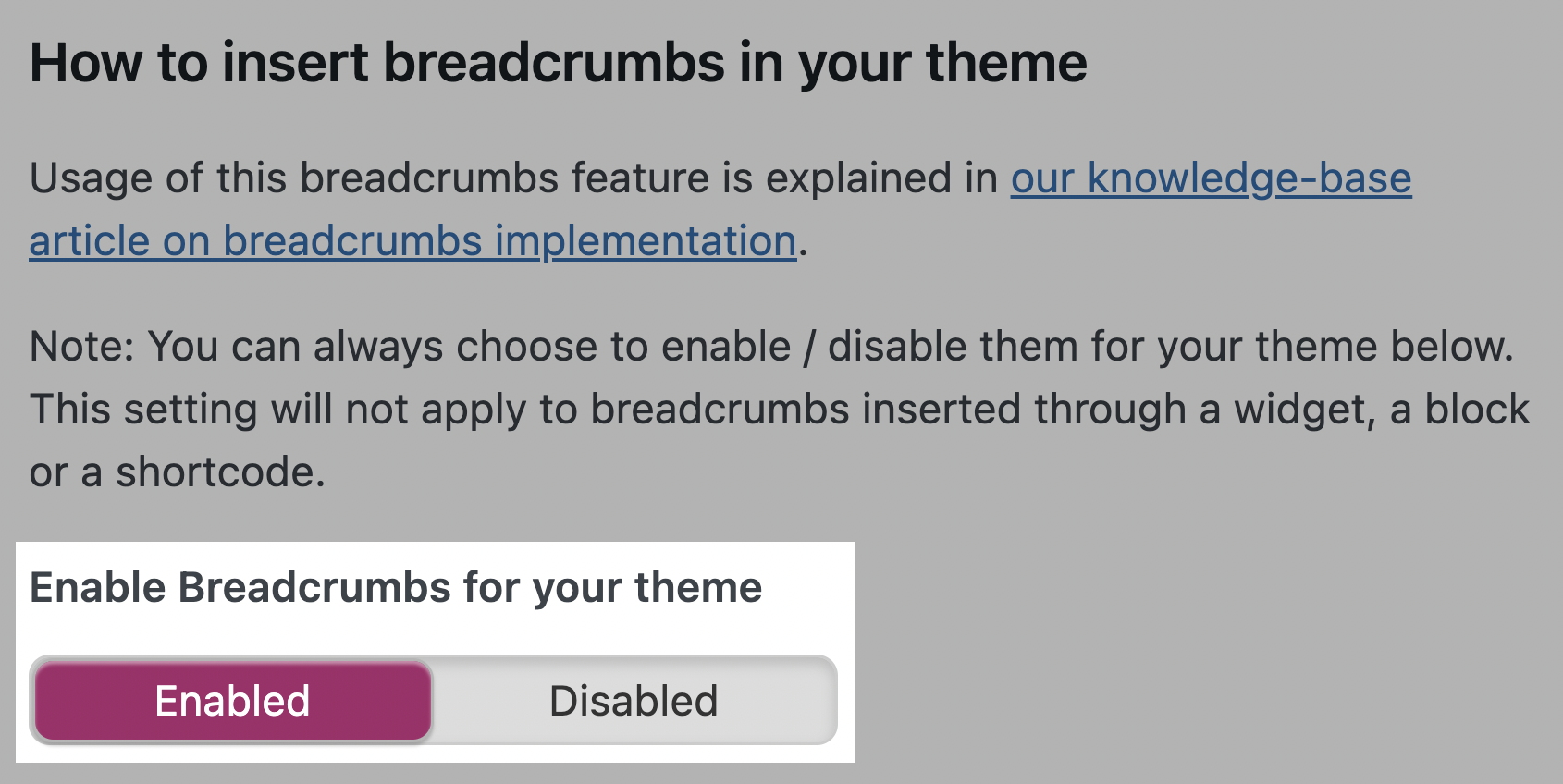Screen dimensions: 1563x784
Task: Select the Enabled breadcrumbs option
Action: point(233,701)
